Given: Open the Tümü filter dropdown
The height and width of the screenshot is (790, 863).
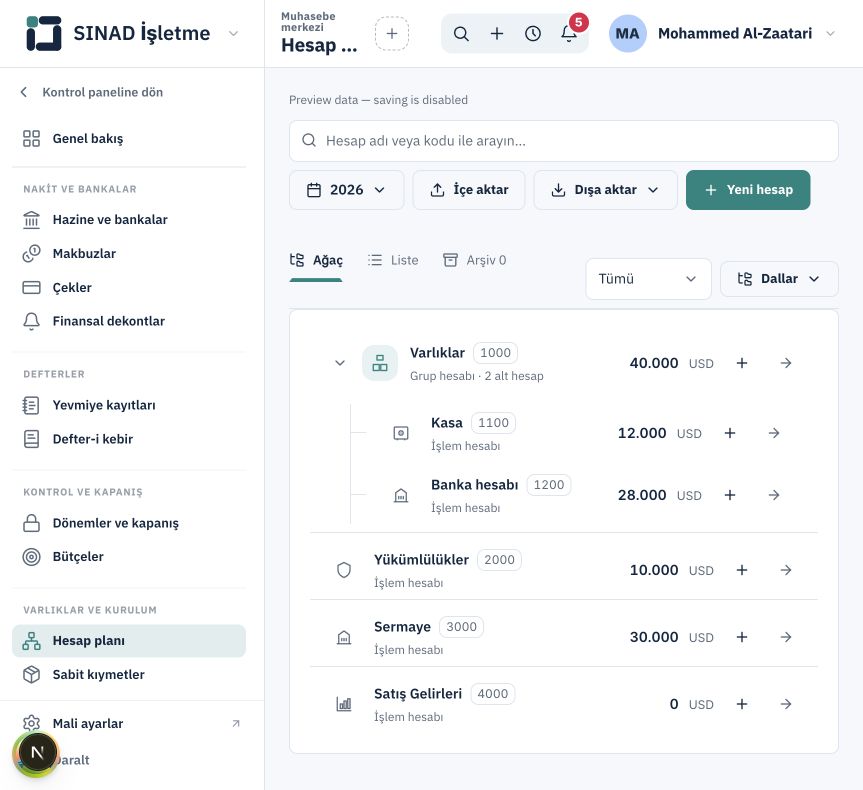Looking at the screenshot, I should [x=648, y=279].
